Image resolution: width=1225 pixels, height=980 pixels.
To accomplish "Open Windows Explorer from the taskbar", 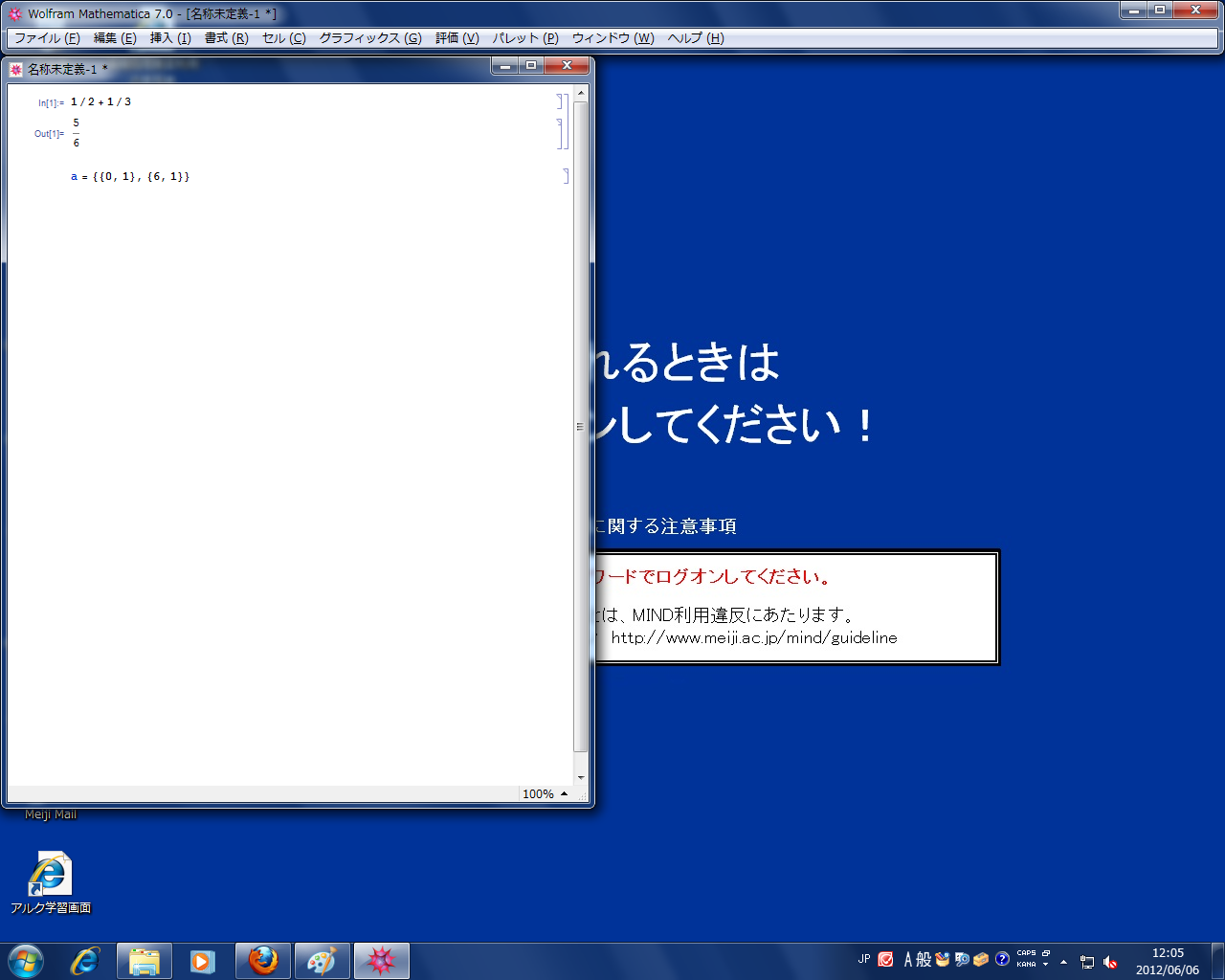I will click(x=145, y=961).
